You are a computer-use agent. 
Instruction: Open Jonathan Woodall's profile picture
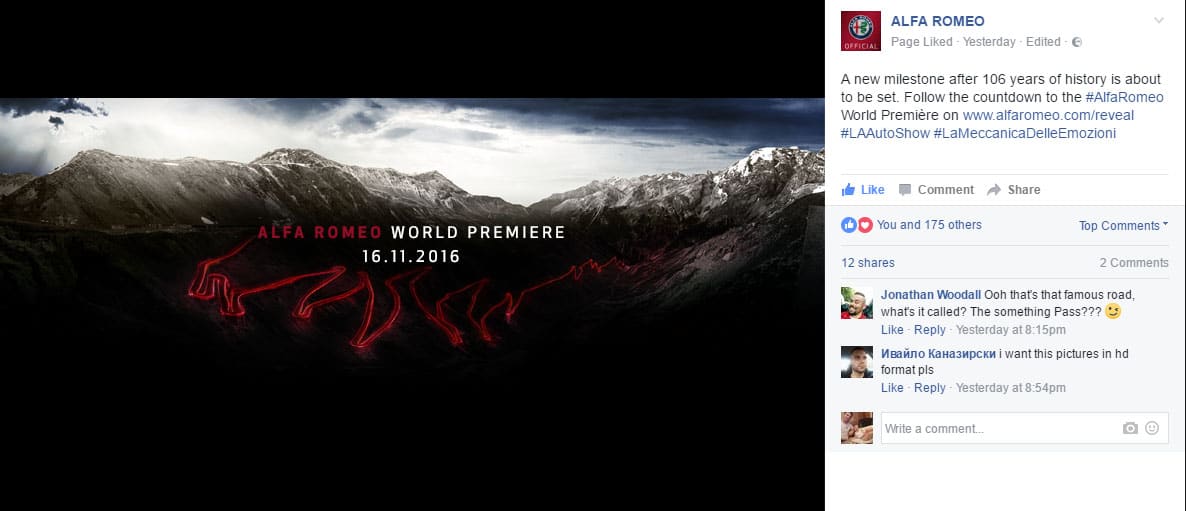click(x=857, y=303)
